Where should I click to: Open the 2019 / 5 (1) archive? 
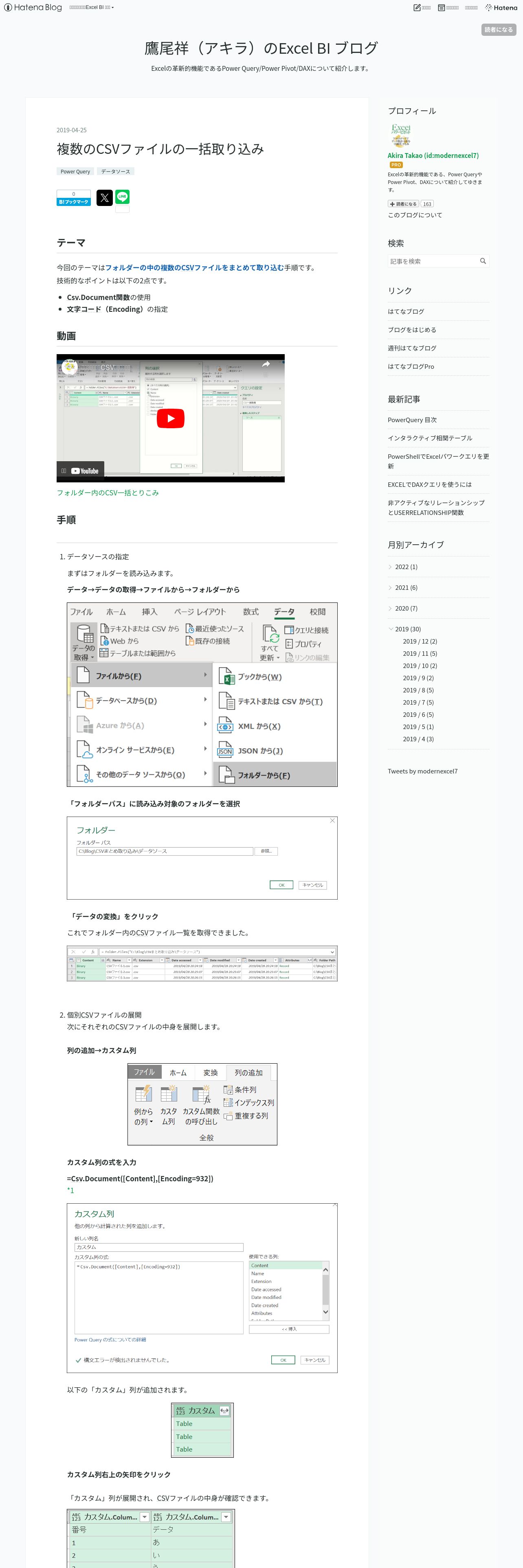pyautogui.click(x=418, y=726)
